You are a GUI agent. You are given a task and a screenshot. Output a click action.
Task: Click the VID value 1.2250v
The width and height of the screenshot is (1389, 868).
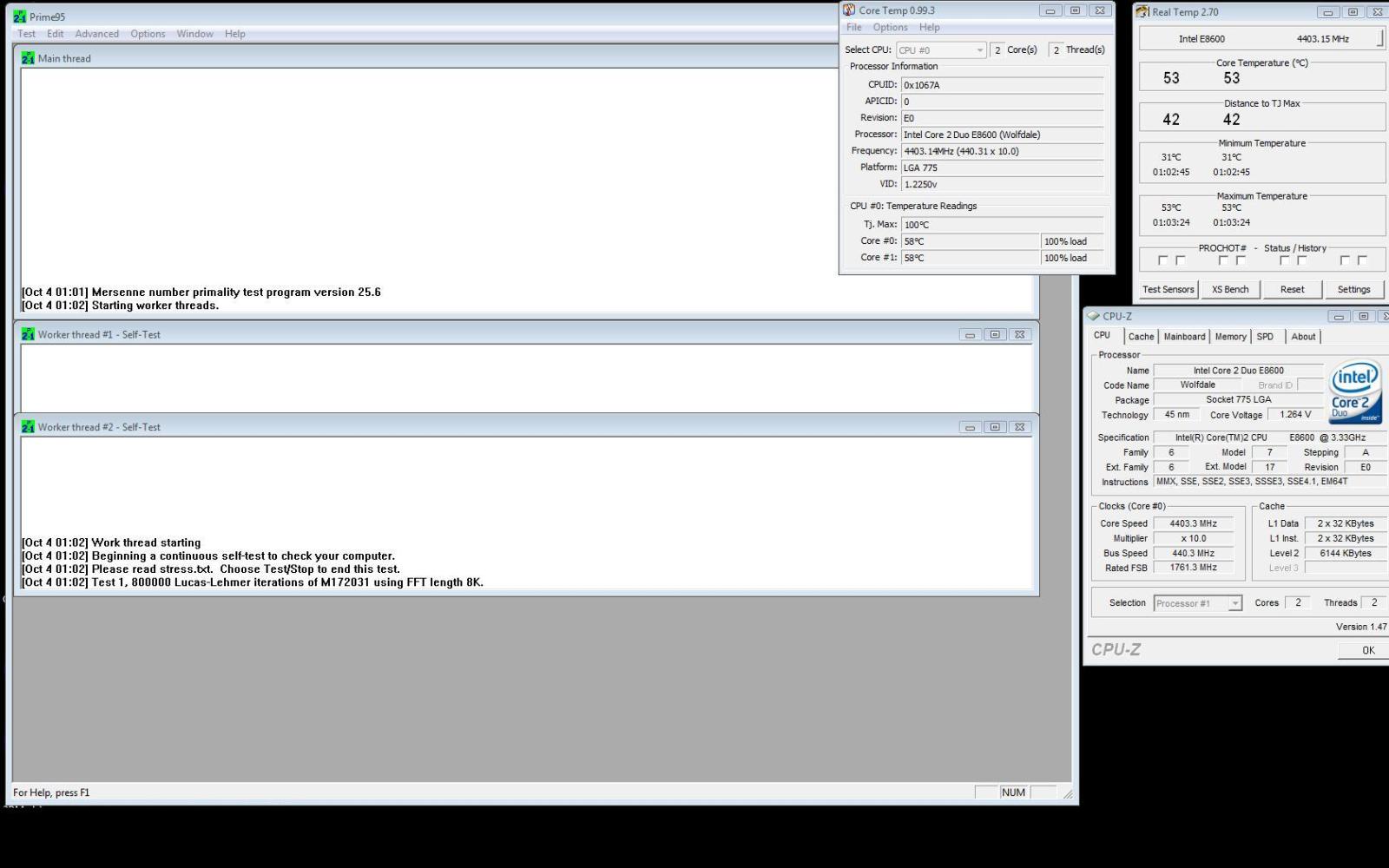pos(1003,184)
